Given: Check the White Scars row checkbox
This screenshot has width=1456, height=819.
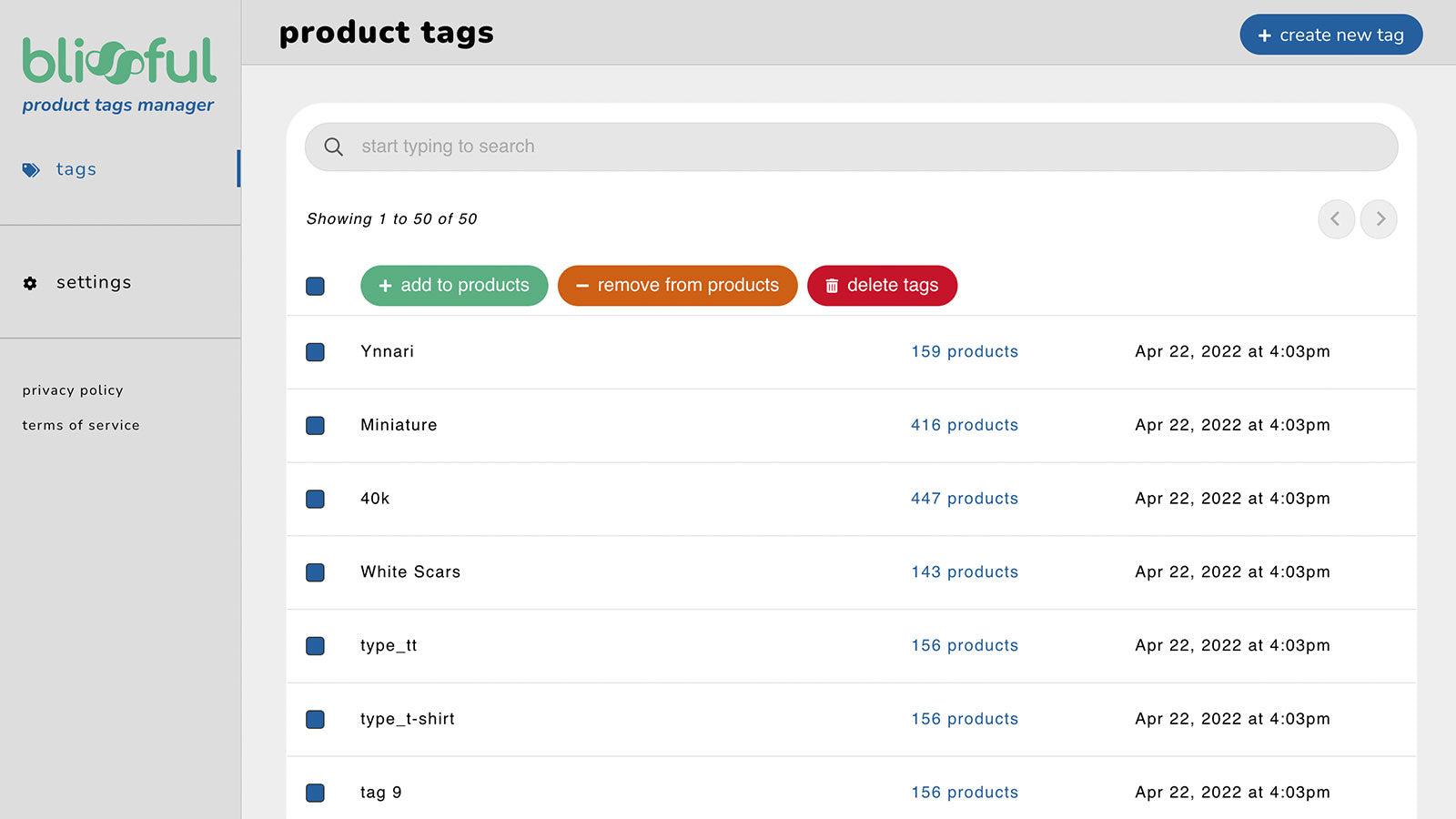Looking at the screenshot, I should [x=315, y=572].
